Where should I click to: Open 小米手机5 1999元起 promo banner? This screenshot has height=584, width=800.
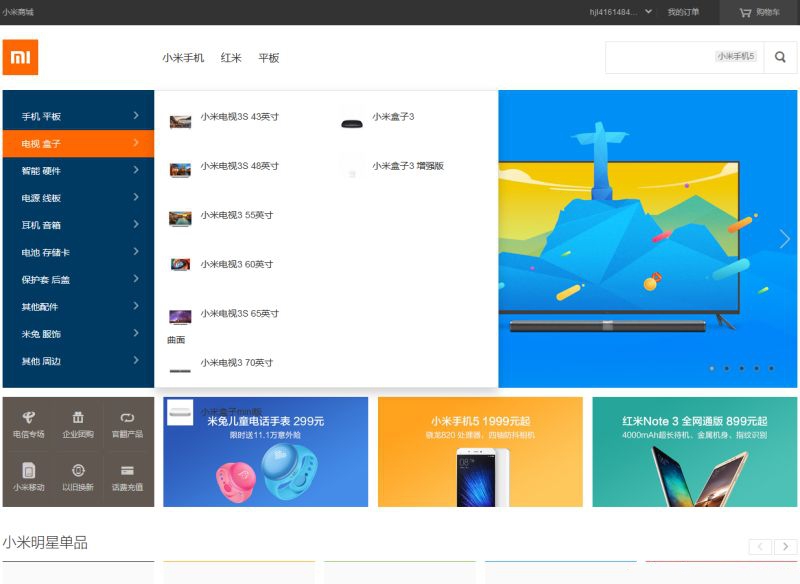(x=480, y=452)
